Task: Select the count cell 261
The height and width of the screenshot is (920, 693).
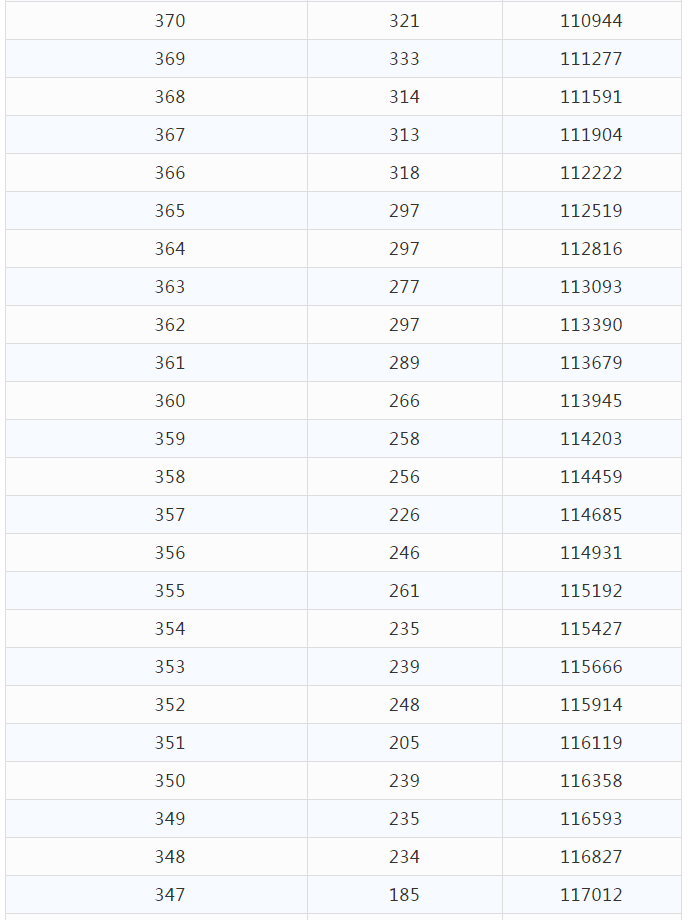Action: coord(404,591)
